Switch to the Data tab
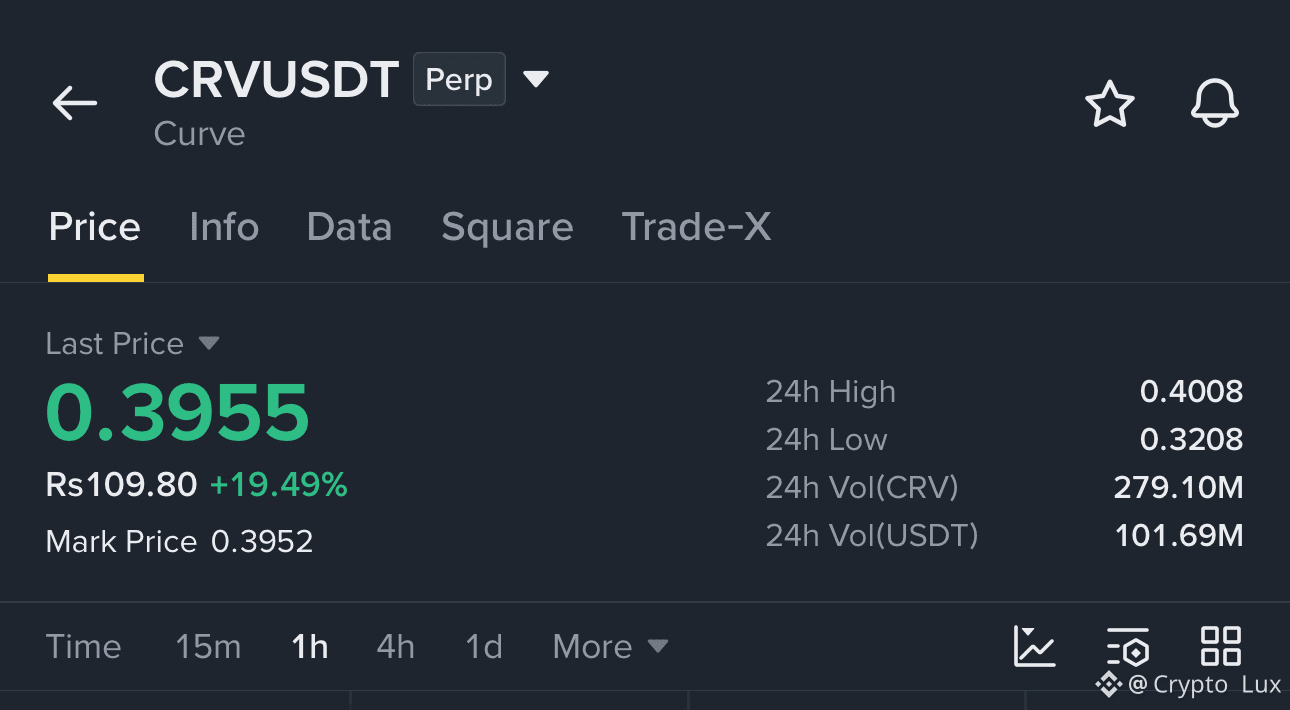 pos(349,227)
